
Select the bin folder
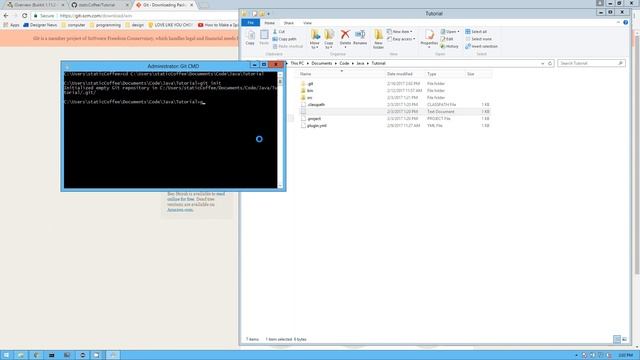[x=310, y=91]
